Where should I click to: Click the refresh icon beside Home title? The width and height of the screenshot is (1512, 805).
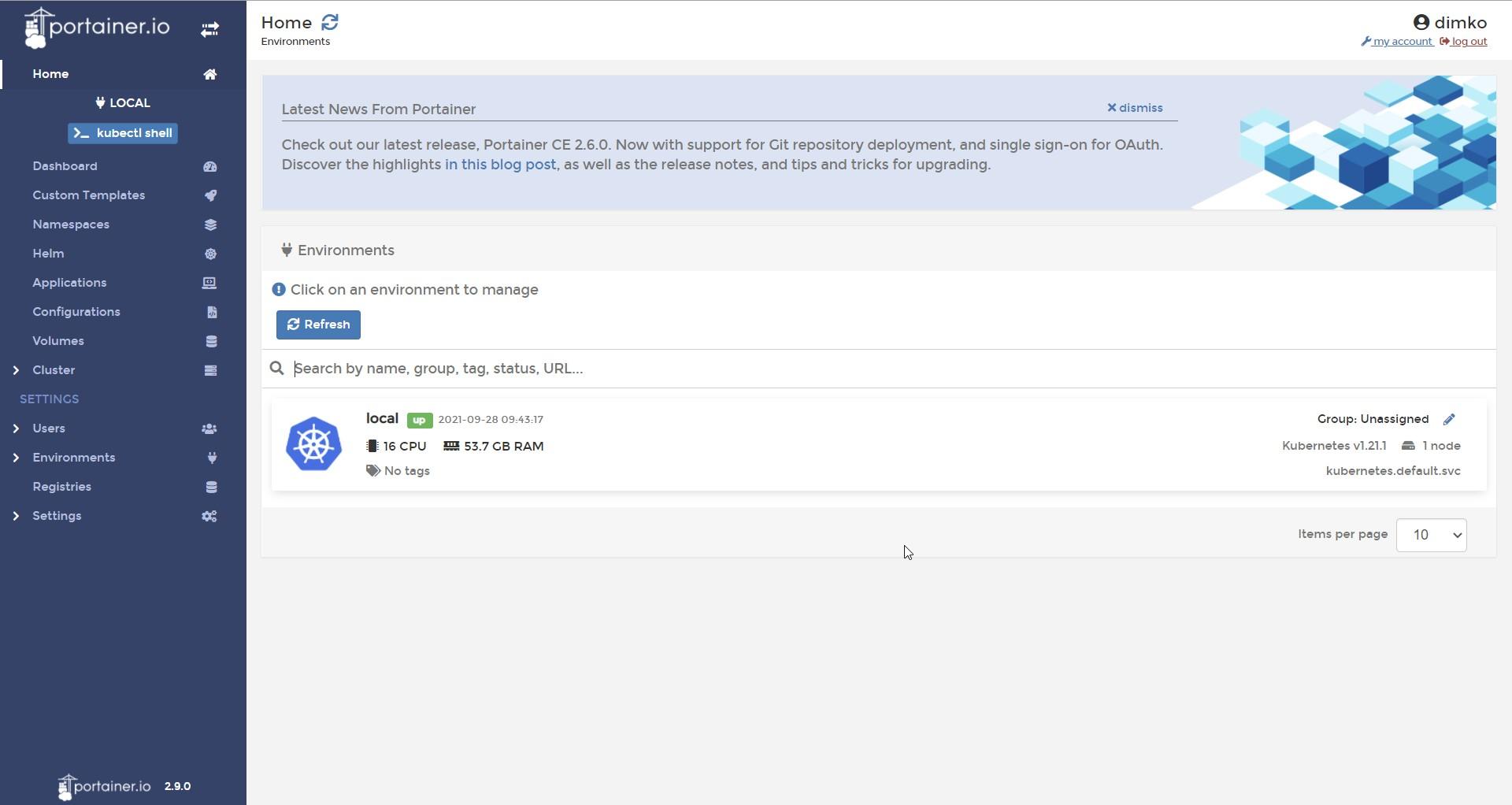(330, 22)
